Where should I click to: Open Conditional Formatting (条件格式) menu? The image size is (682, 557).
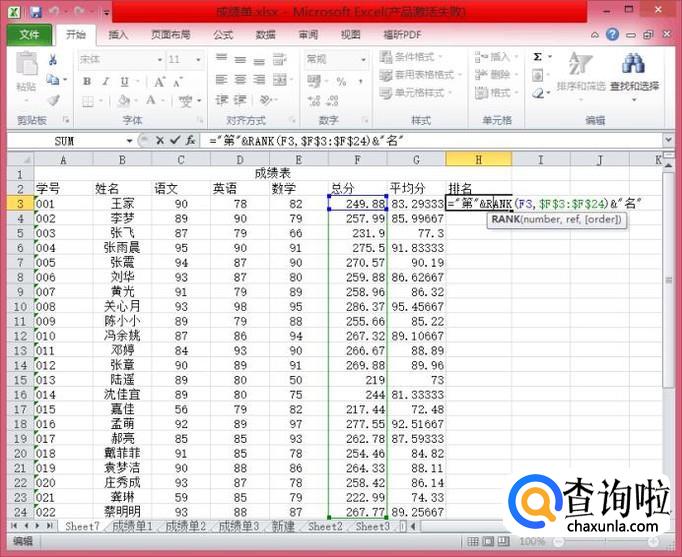411,57
